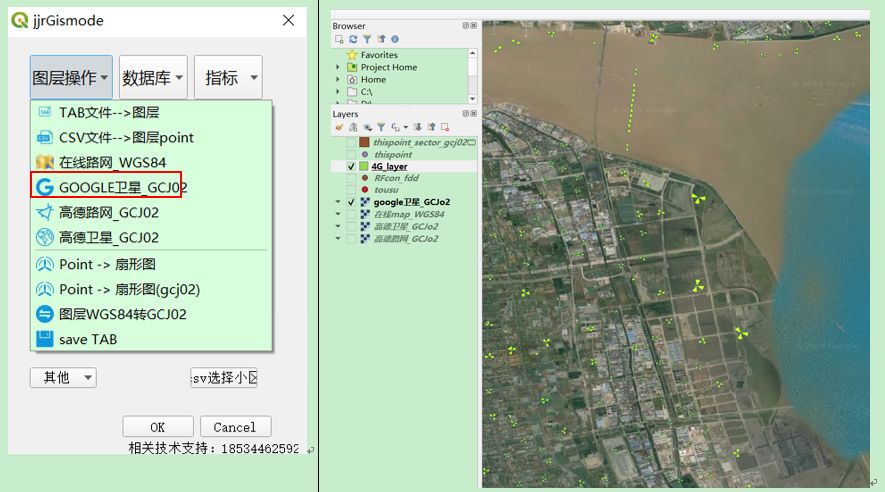885x492 pixels.
Task: Select Favorites in Browser tree
Action: click(x=379, y=55)
